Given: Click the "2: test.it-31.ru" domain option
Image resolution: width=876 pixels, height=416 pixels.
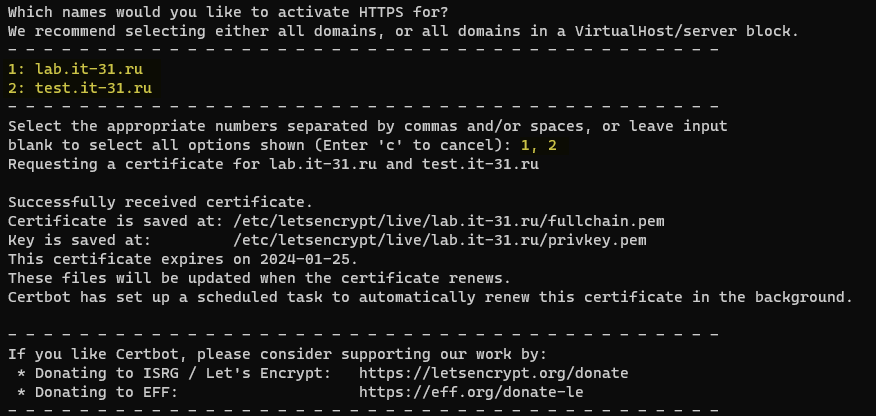Looking at the screenshot, I should 79,88.
